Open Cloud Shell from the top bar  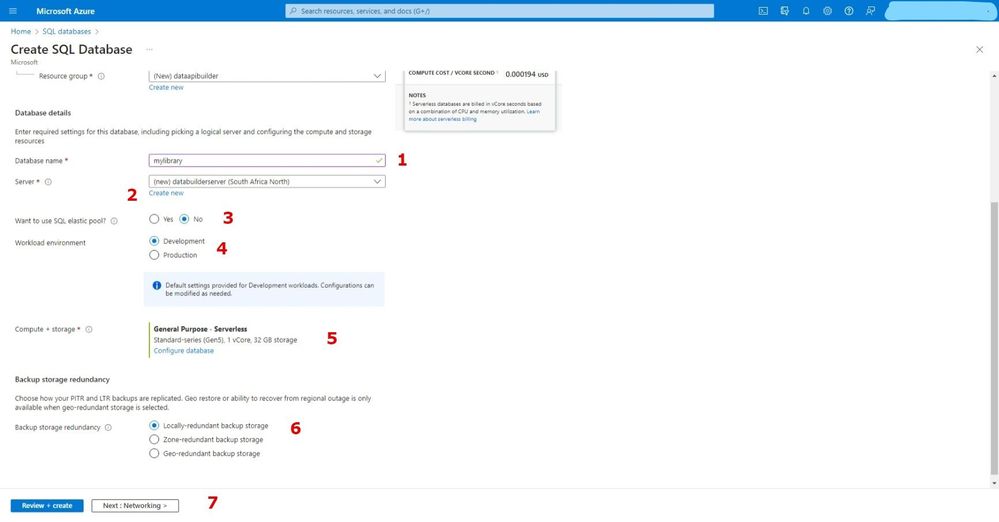point(763,11)
